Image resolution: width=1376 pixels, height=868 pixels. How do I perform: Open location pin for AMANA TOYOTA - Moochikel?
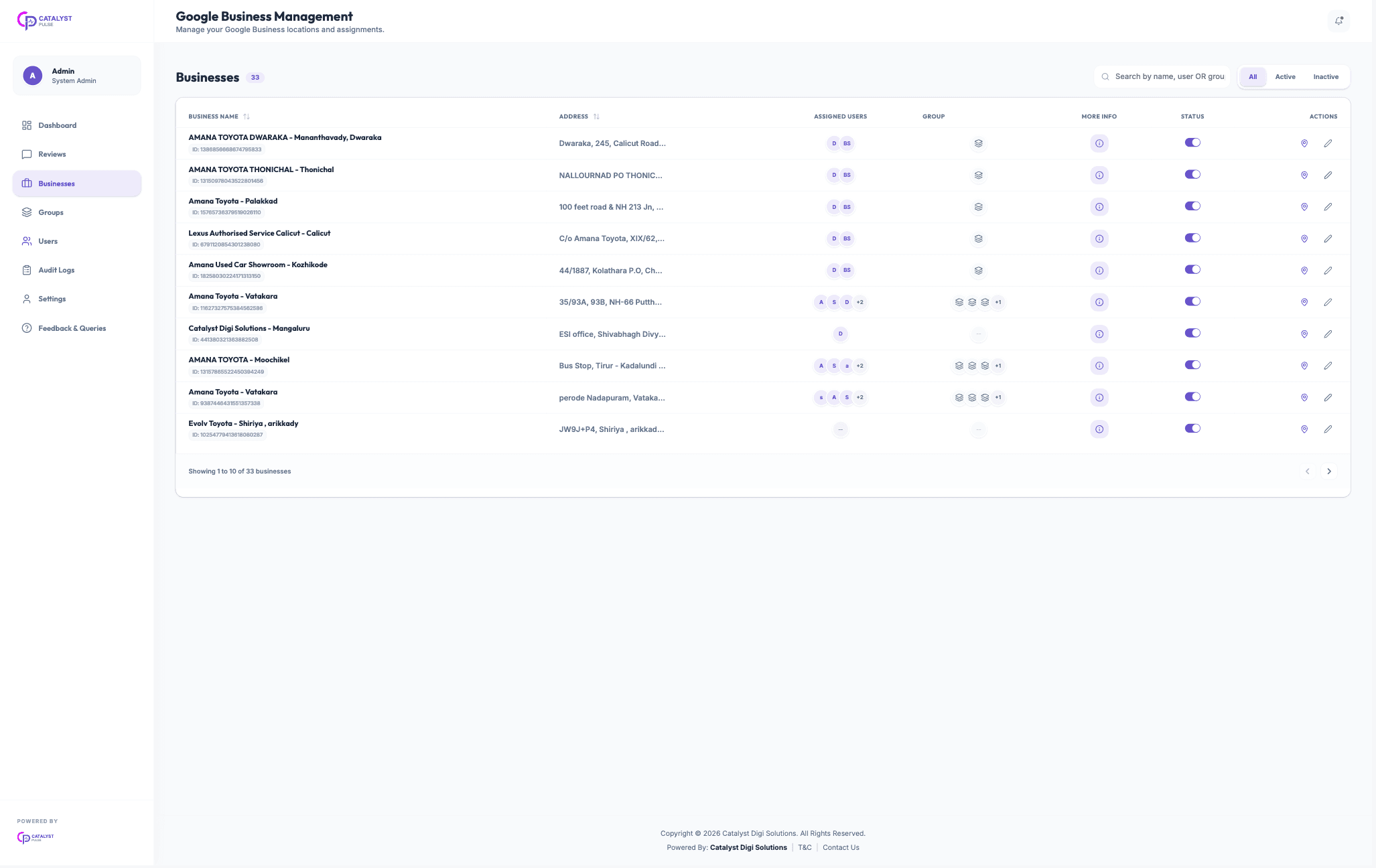point(1304,366)
